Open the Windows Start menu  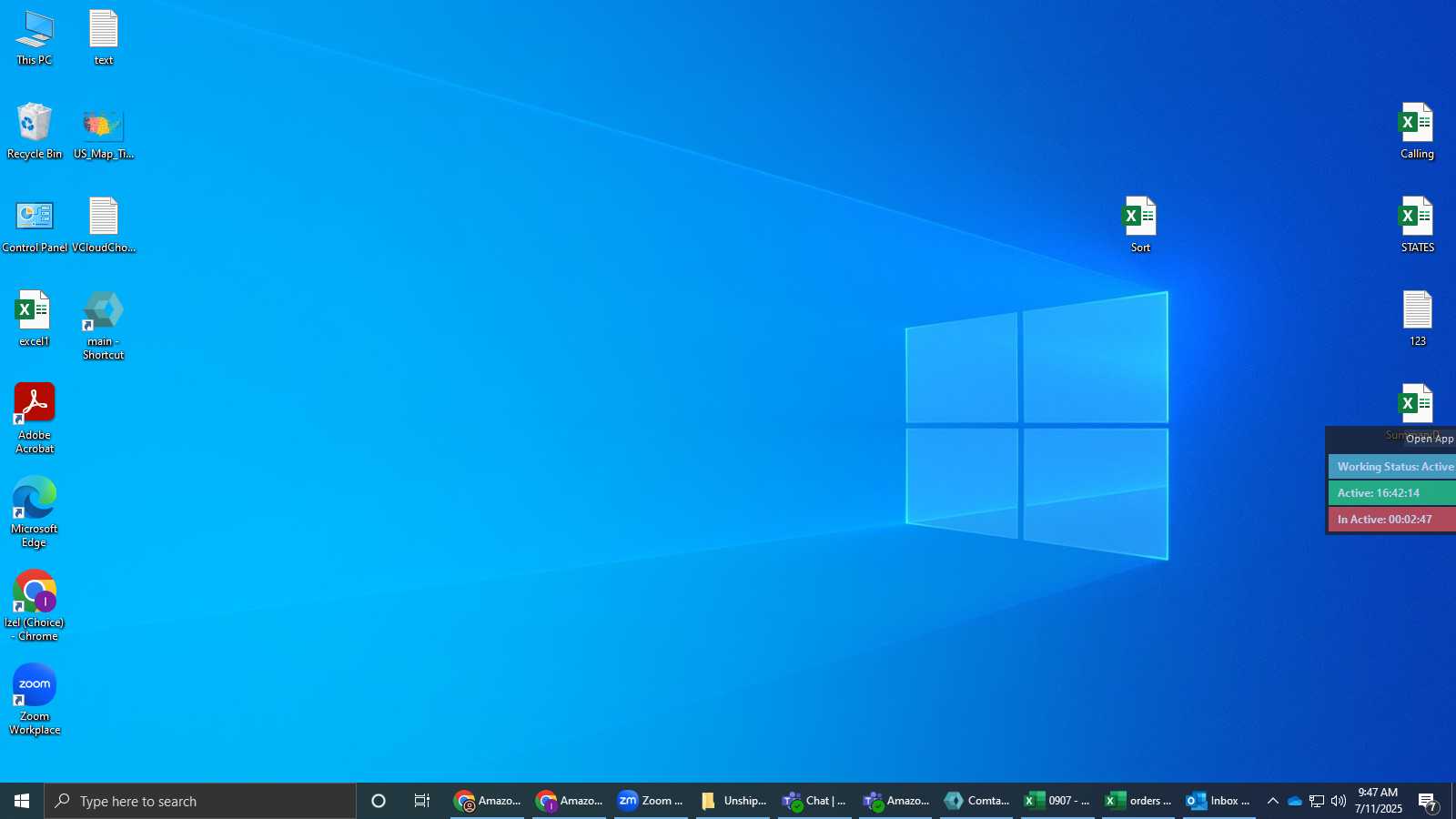(22, 801)
